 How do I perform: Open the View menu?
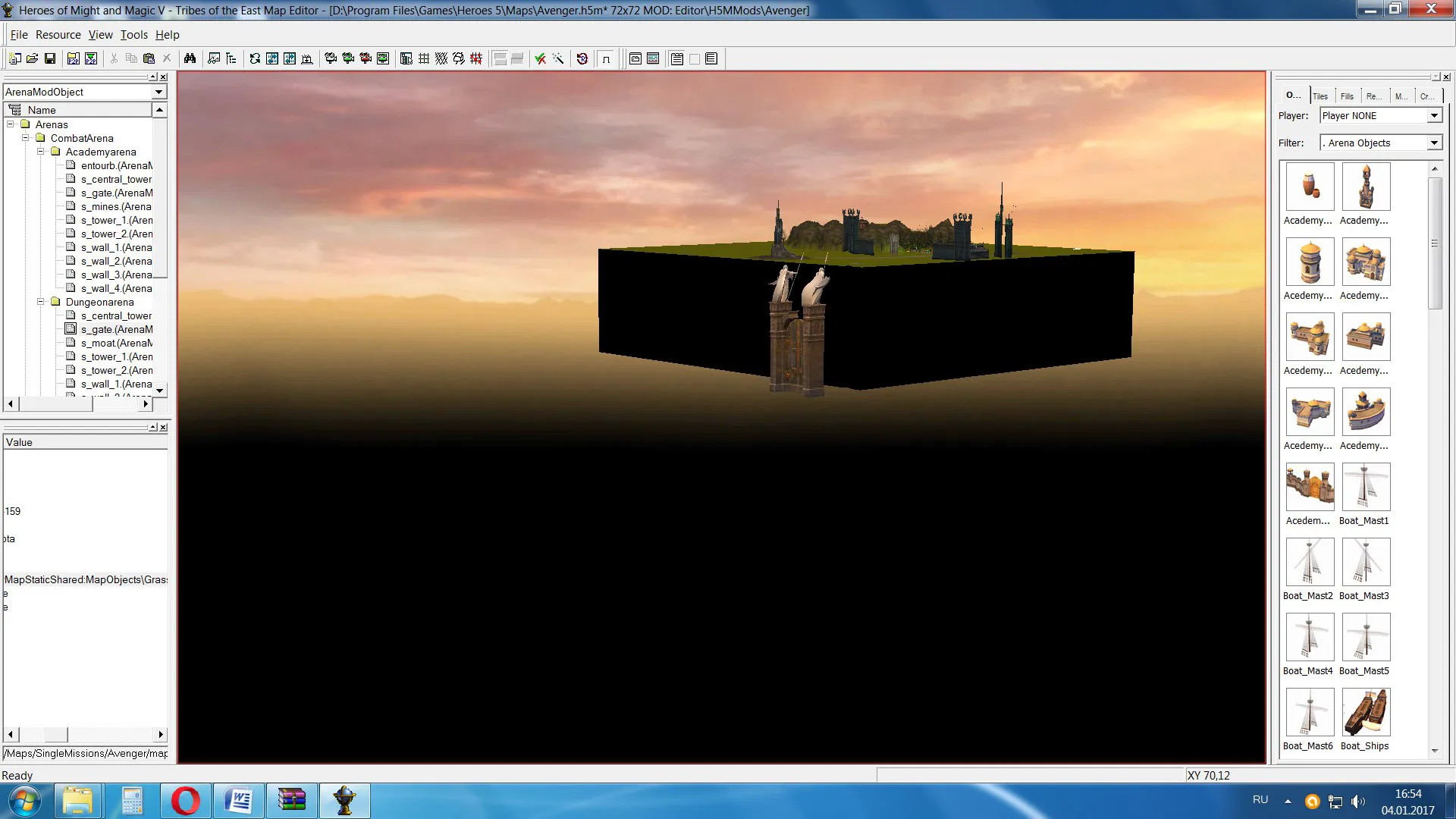[x=100, y=35]
